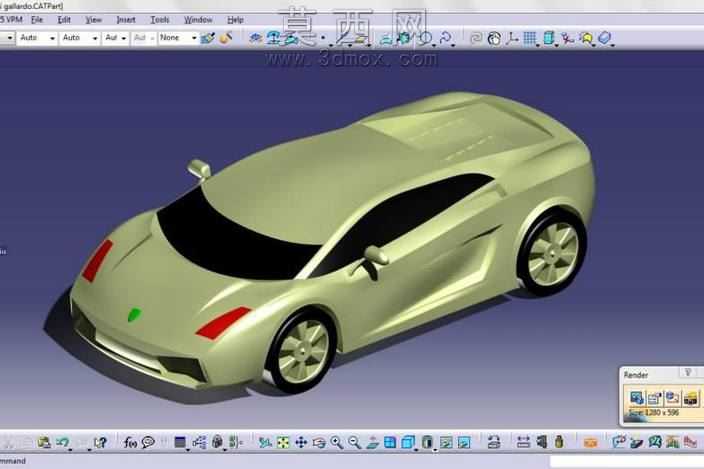Viewport: 704px width, 469px height.
Task: Open the Insert menu
Action: tap(126, 20)
